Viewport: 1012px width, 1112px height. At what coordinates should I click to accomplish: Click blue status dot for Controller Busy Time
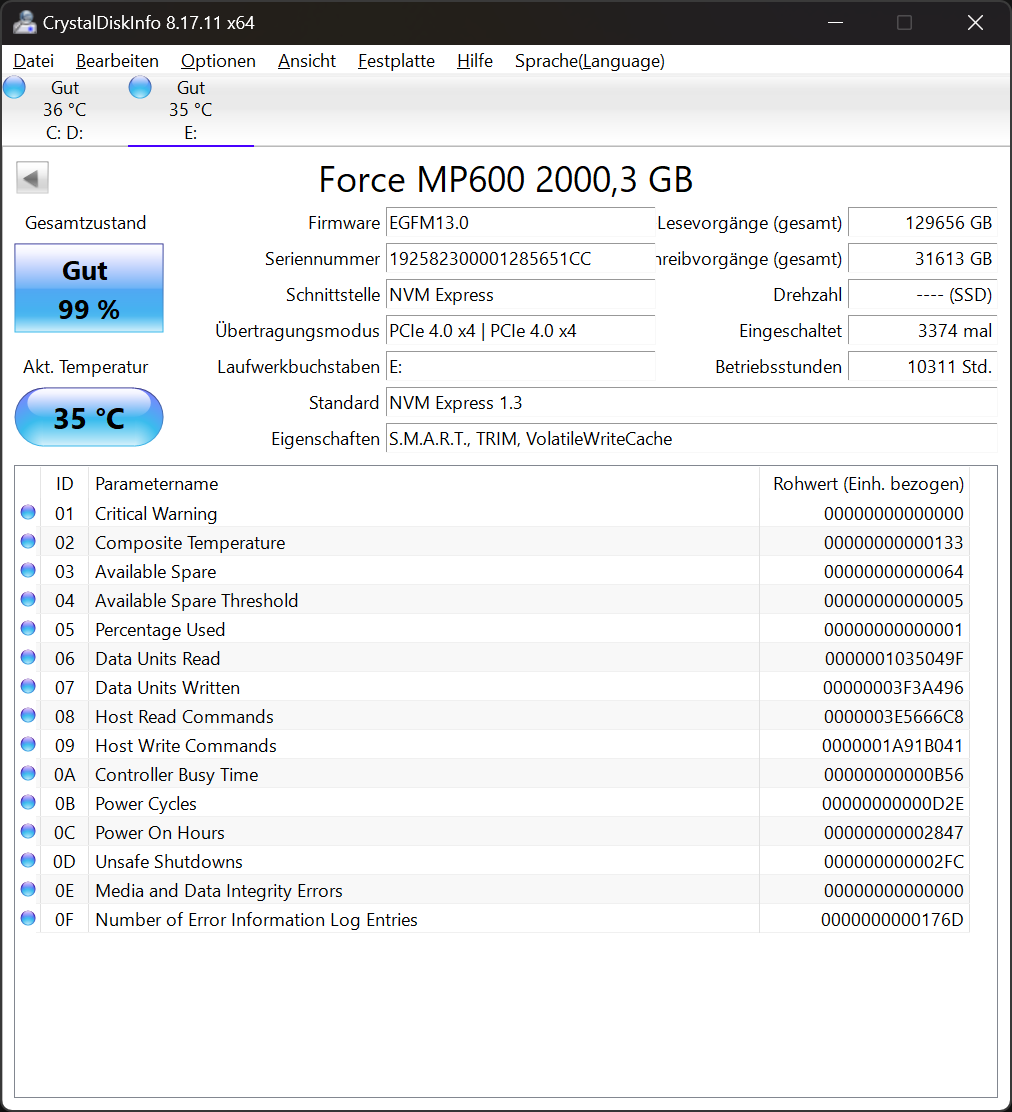[28, 773]
